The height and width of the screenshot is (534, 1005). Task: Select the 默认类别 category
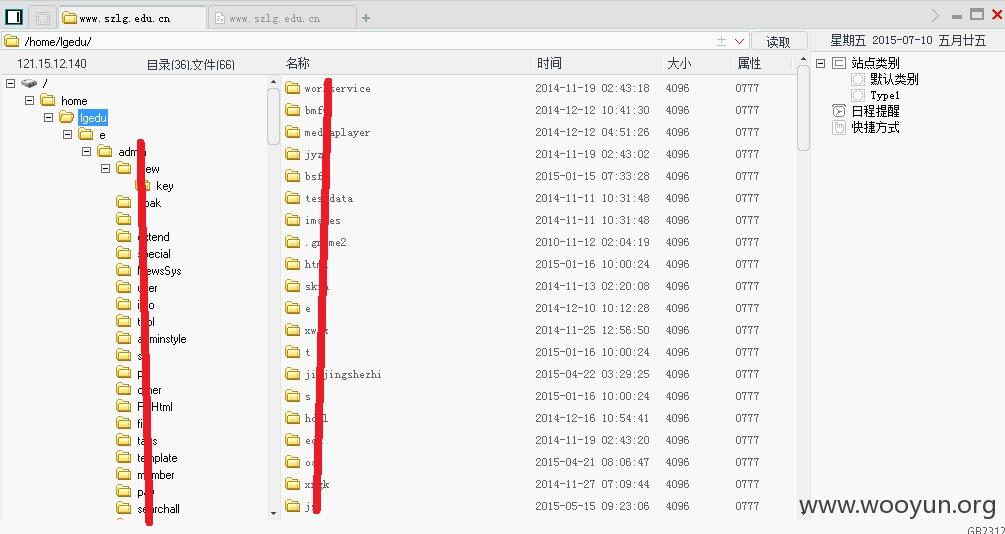[x=894, y=79]
